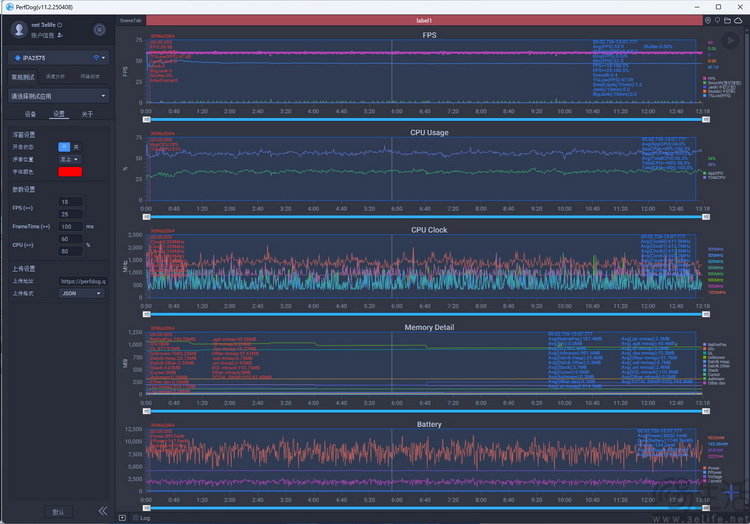The width and height of the screenshot is (750, 524).
Task: Open the folder icon in the top bar
Action: (728, 21)
